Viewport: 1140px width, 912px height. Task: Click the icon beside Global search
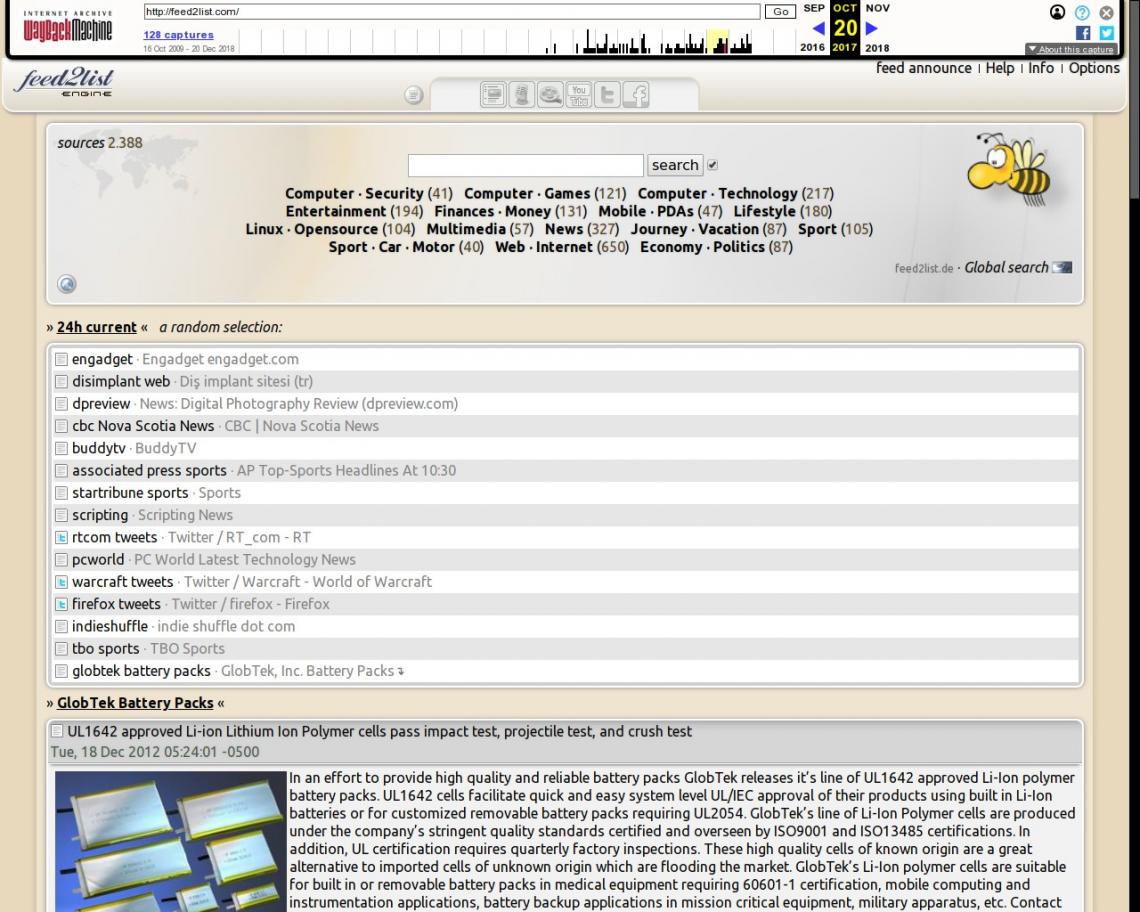[x=1062, y=267]
